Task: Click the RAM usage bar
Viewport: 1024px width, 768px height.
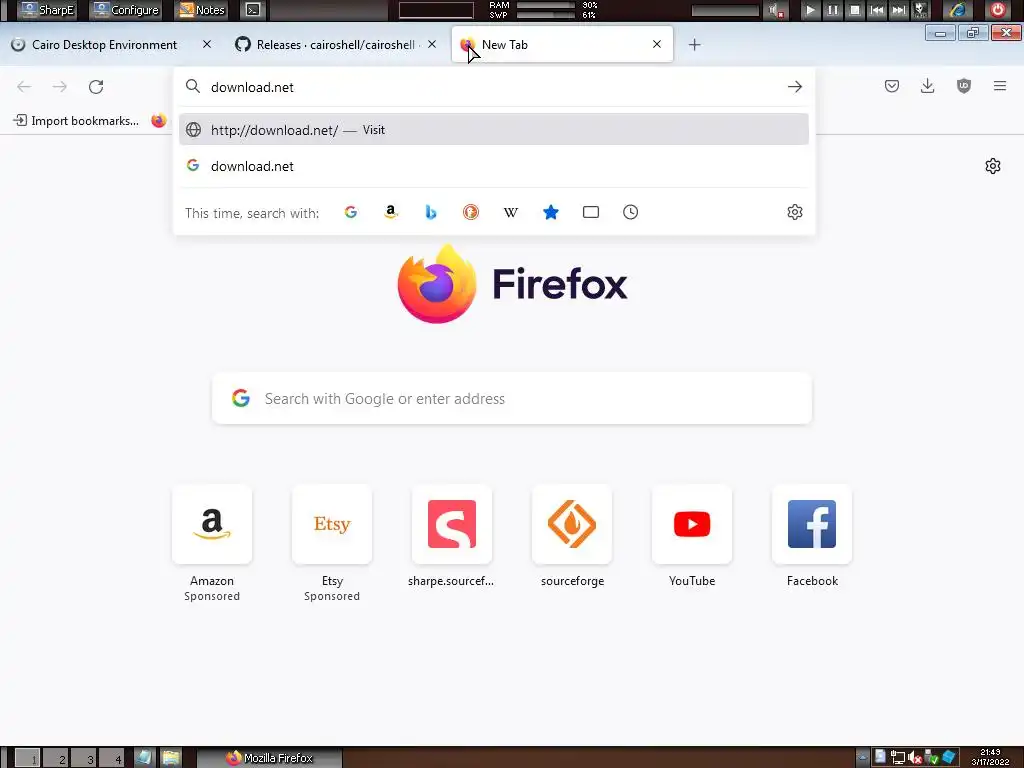Action: [545, 5]
